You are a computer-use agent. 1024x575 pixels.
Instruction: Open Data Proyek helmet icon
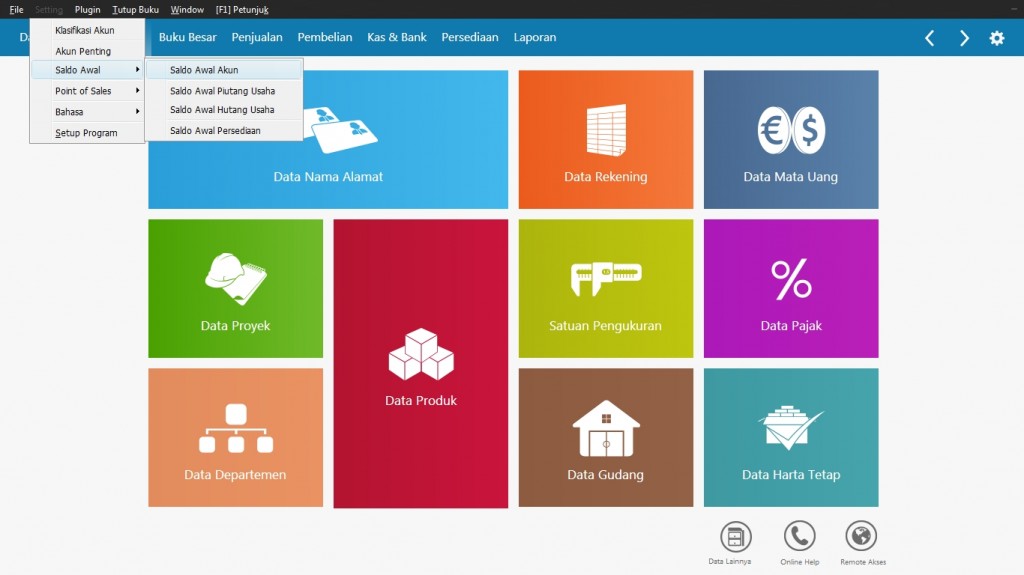click(235, 278)
